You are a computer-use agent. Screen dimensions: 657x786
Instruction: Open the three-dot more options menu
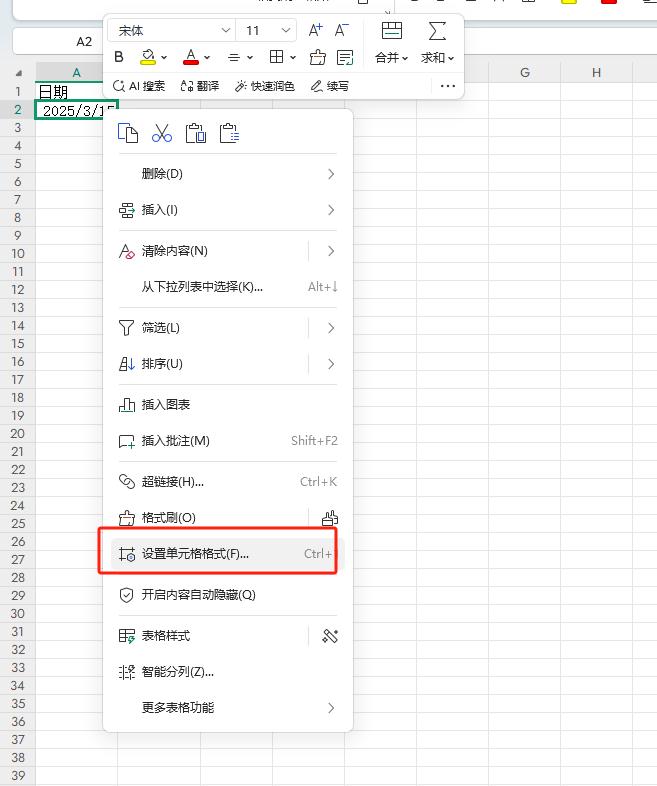(448, 86)
